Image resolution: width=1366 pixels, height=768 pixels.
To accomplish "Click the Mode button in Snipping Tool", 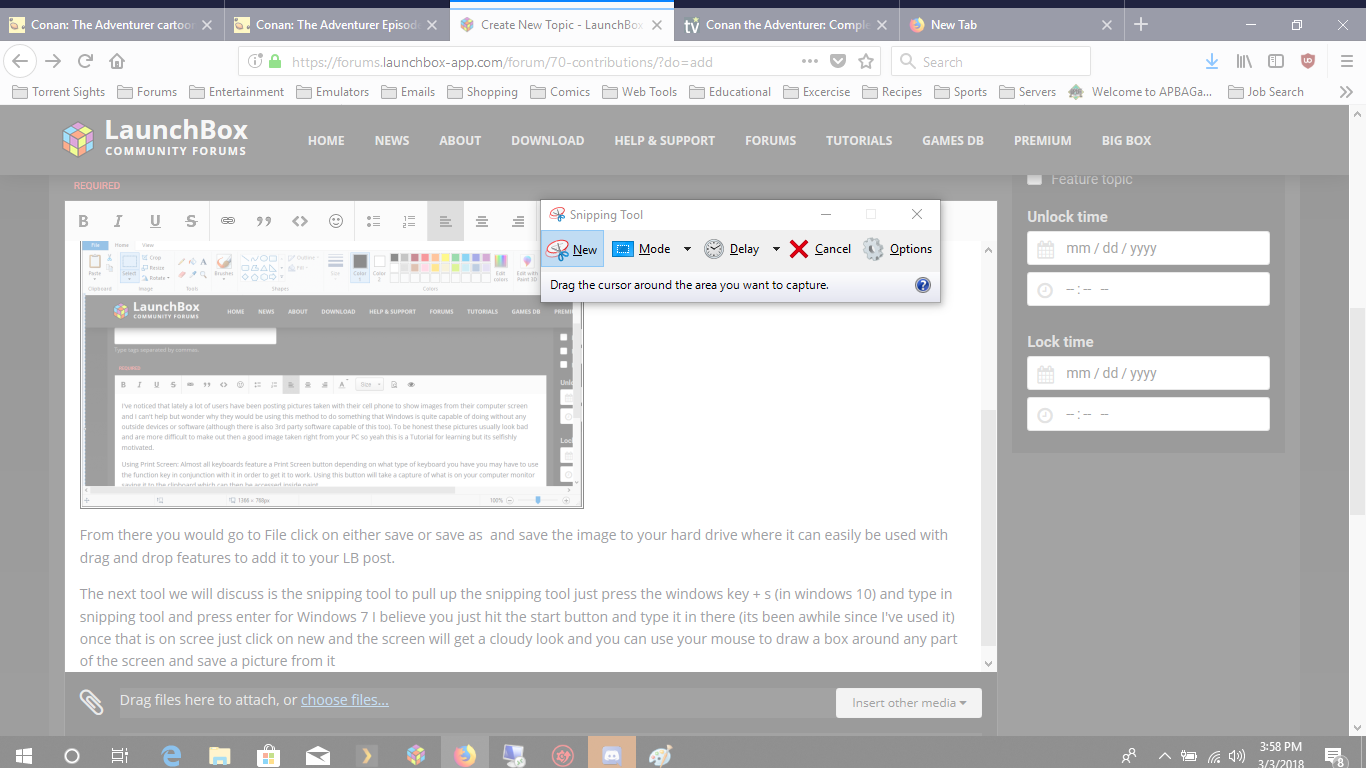I will pyautogui.click(x=641, y=249).
